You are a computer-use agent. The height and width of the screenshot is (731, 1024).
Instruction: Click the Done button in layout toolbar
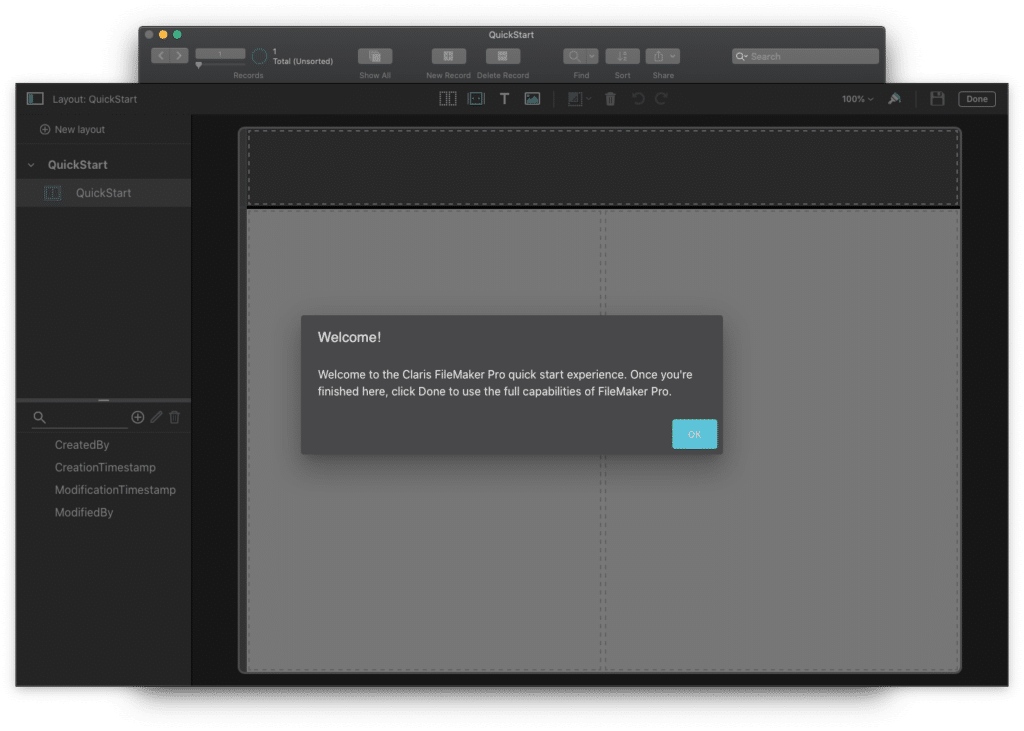[976, 99]
